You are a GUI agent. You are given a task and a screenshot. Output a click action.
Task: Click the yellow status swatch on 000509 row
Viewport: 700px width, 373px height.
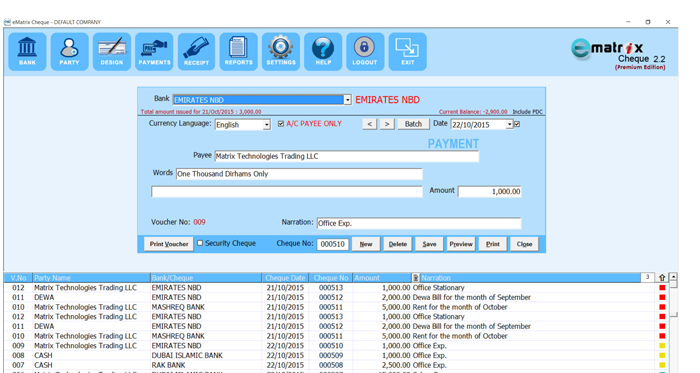[662, 356]
